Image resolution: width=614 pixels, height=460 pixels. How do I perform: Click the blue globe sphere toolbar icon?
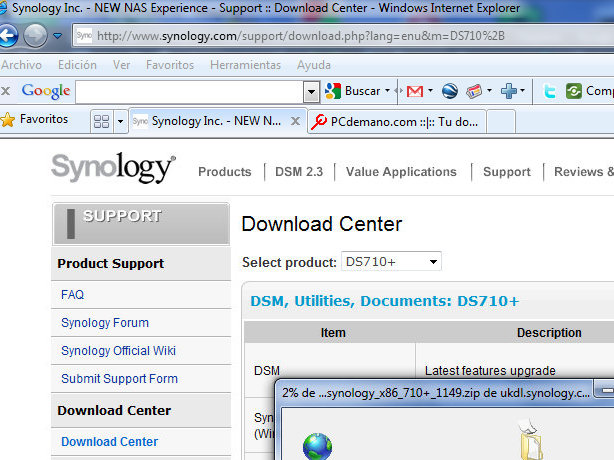[450, 91]
